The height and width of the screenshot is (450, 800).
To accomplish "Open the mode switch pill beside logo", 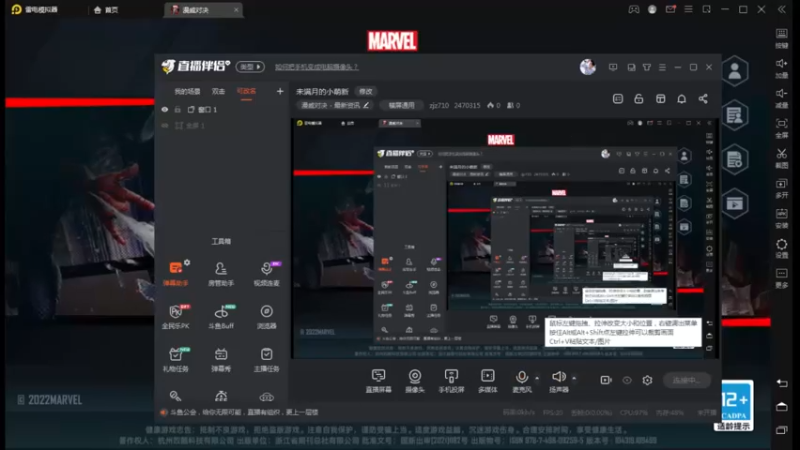I will 250,67.
